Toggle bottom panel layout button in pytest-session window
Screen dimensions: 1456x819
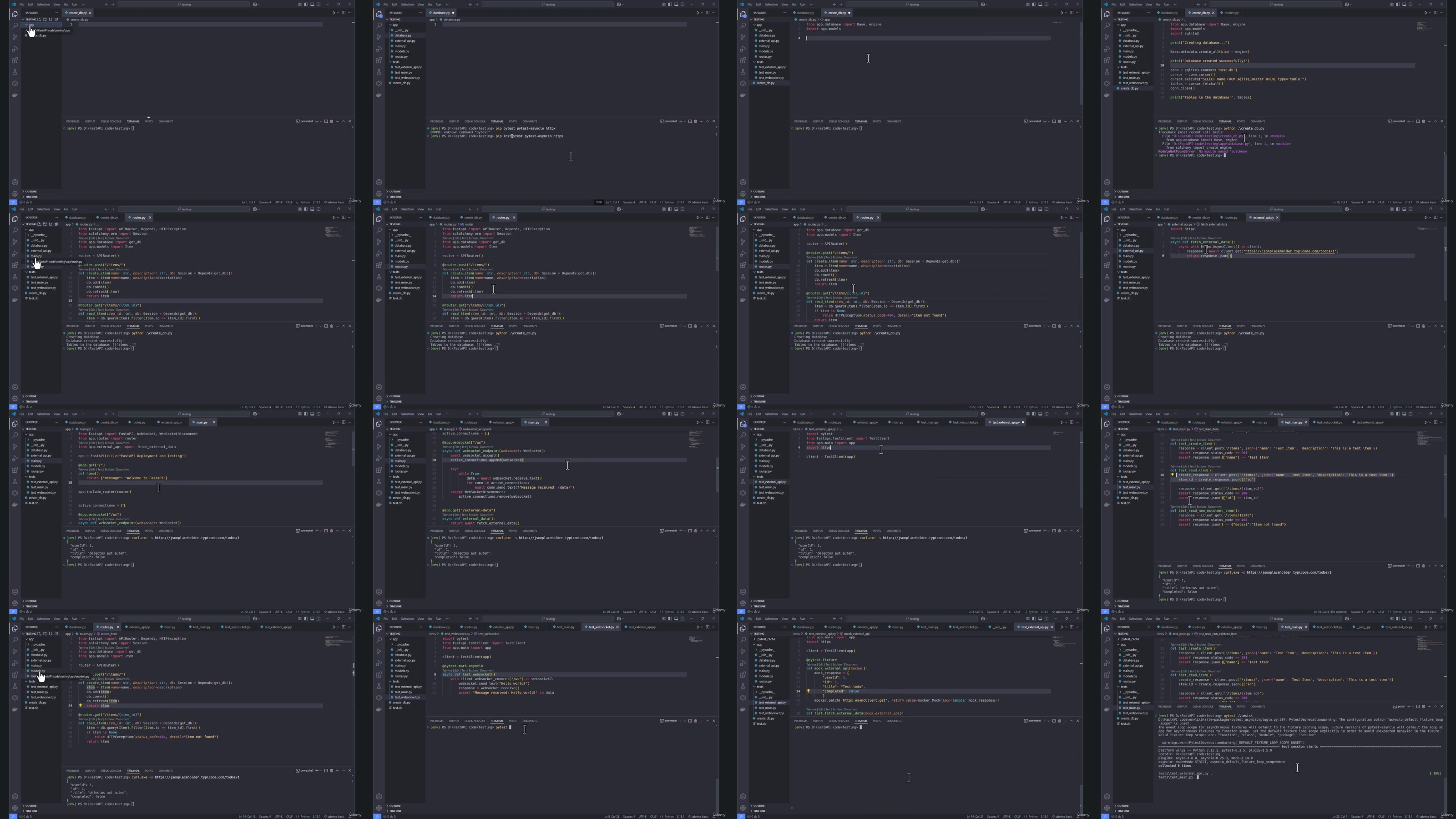tap(1404, 619)
